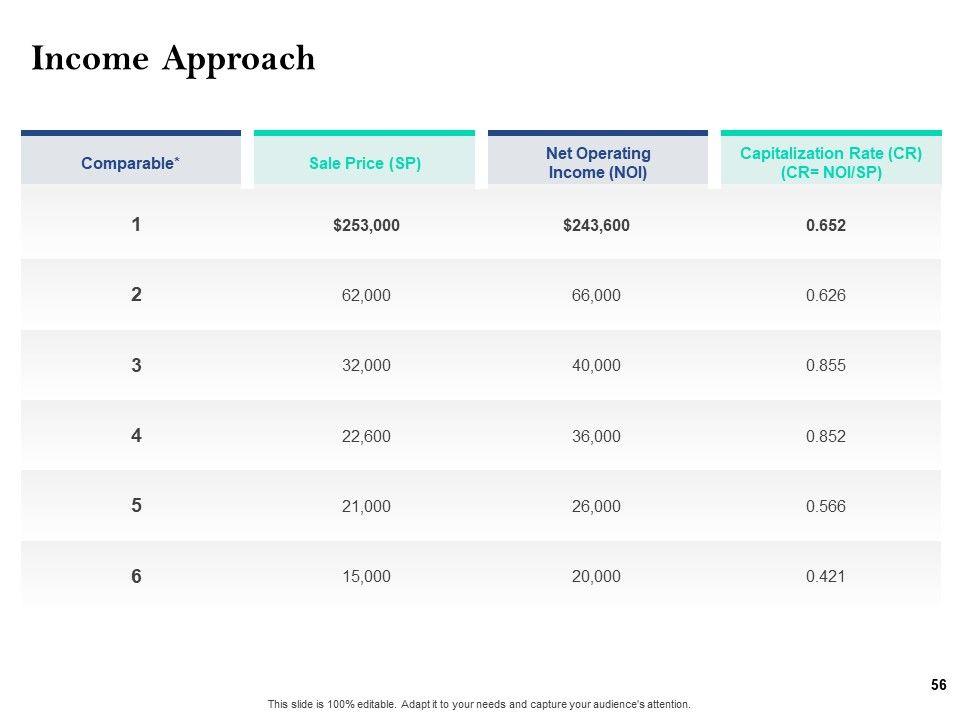The image size is (960, 720).
Task: Click the Net Operating Income (NOI) header
Action: pos(598,163)
